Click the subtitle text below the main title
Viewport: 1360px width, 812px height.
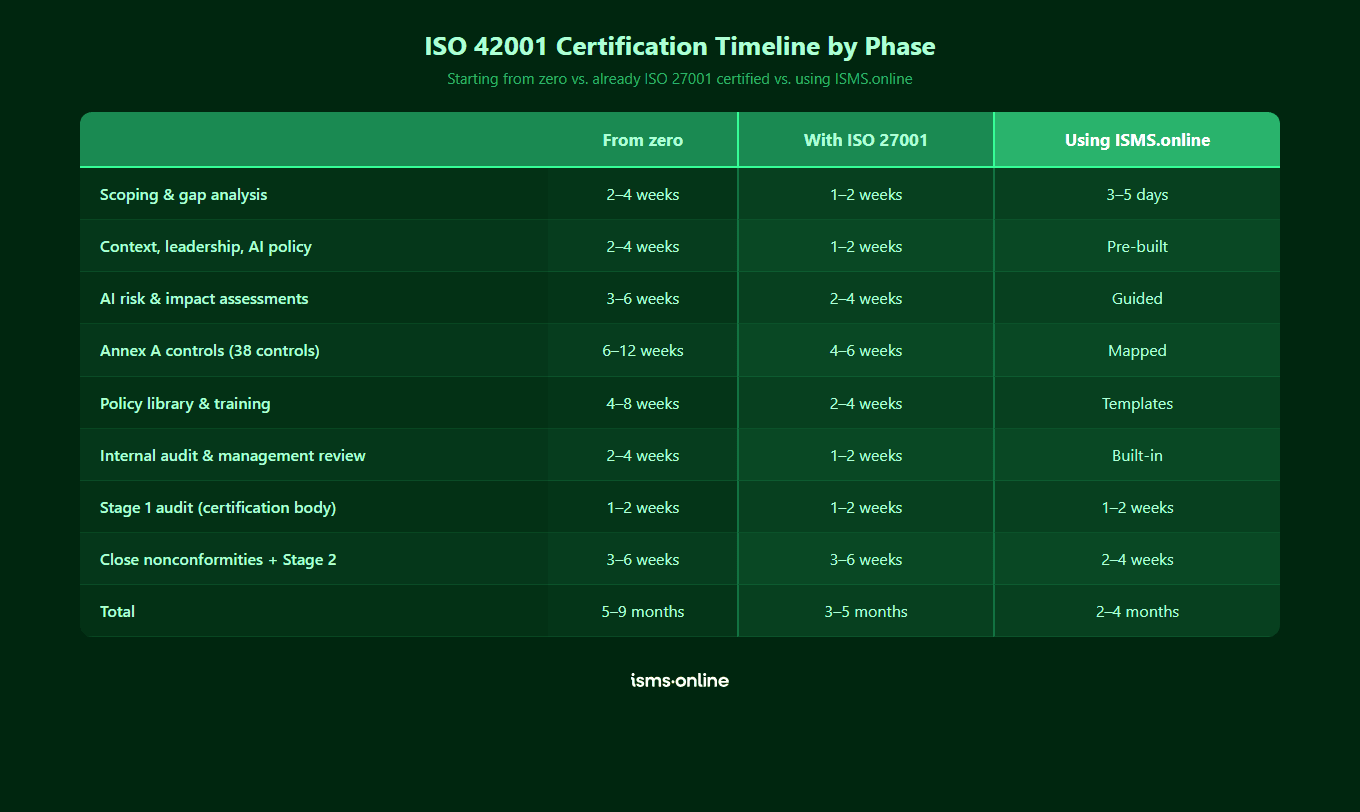[679, 79]
